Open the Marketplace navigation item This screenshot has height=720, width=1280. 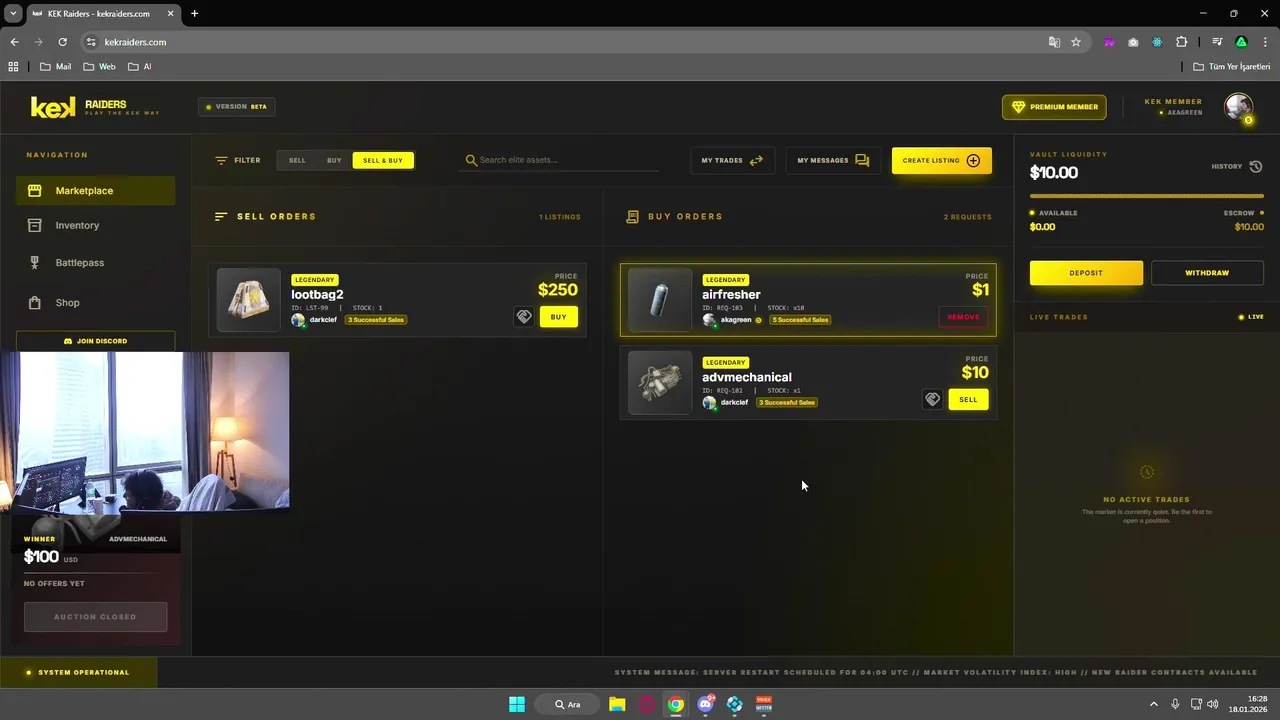95,191
